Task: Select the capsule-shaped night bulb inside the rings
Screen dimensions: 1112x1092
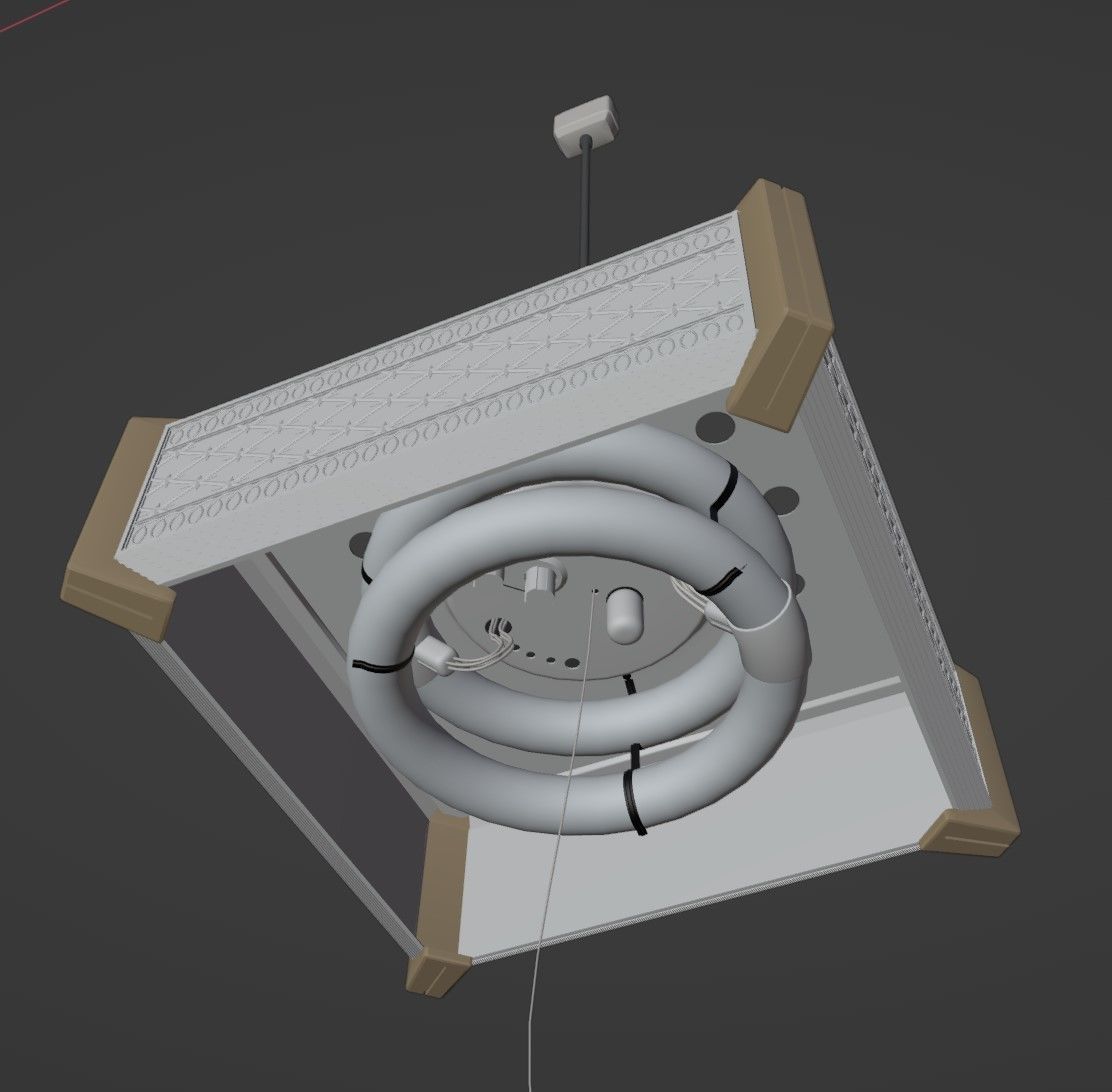Action: [x=625, y=614]
